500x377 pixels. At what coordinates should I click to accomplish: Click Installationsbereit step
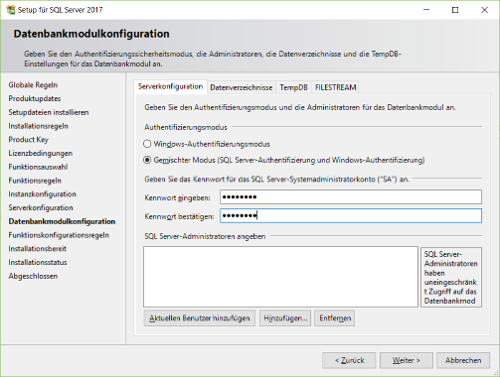37,249
